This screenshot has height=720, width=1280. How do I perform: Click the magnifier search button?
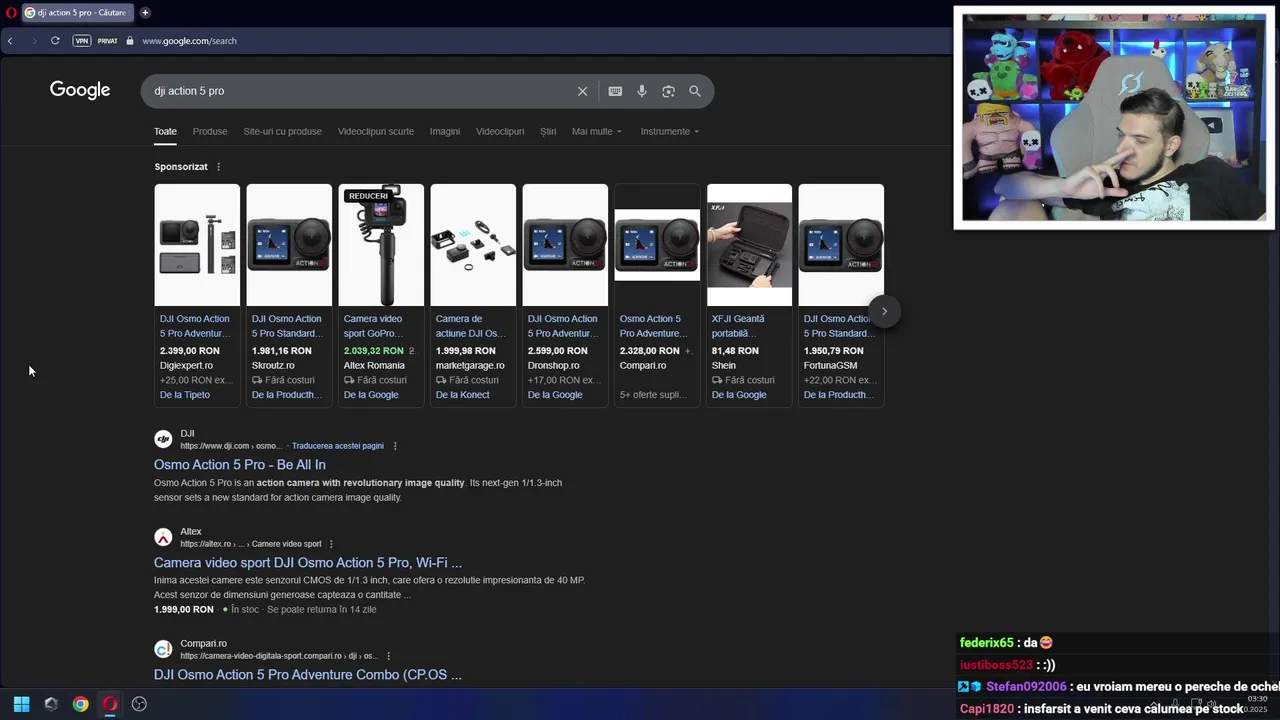(695, 91)
